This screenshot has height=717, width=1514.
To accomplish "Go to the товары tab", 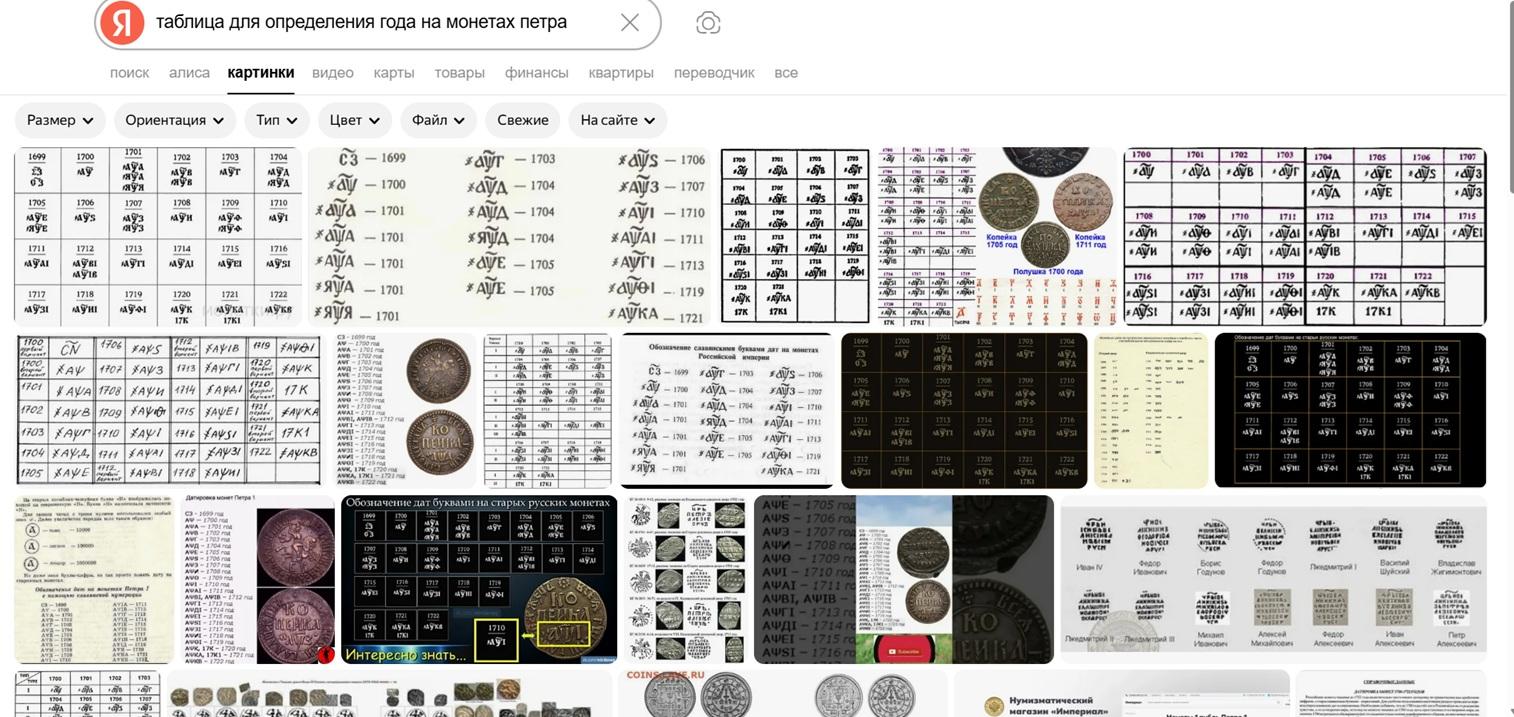I will point(459,73).
